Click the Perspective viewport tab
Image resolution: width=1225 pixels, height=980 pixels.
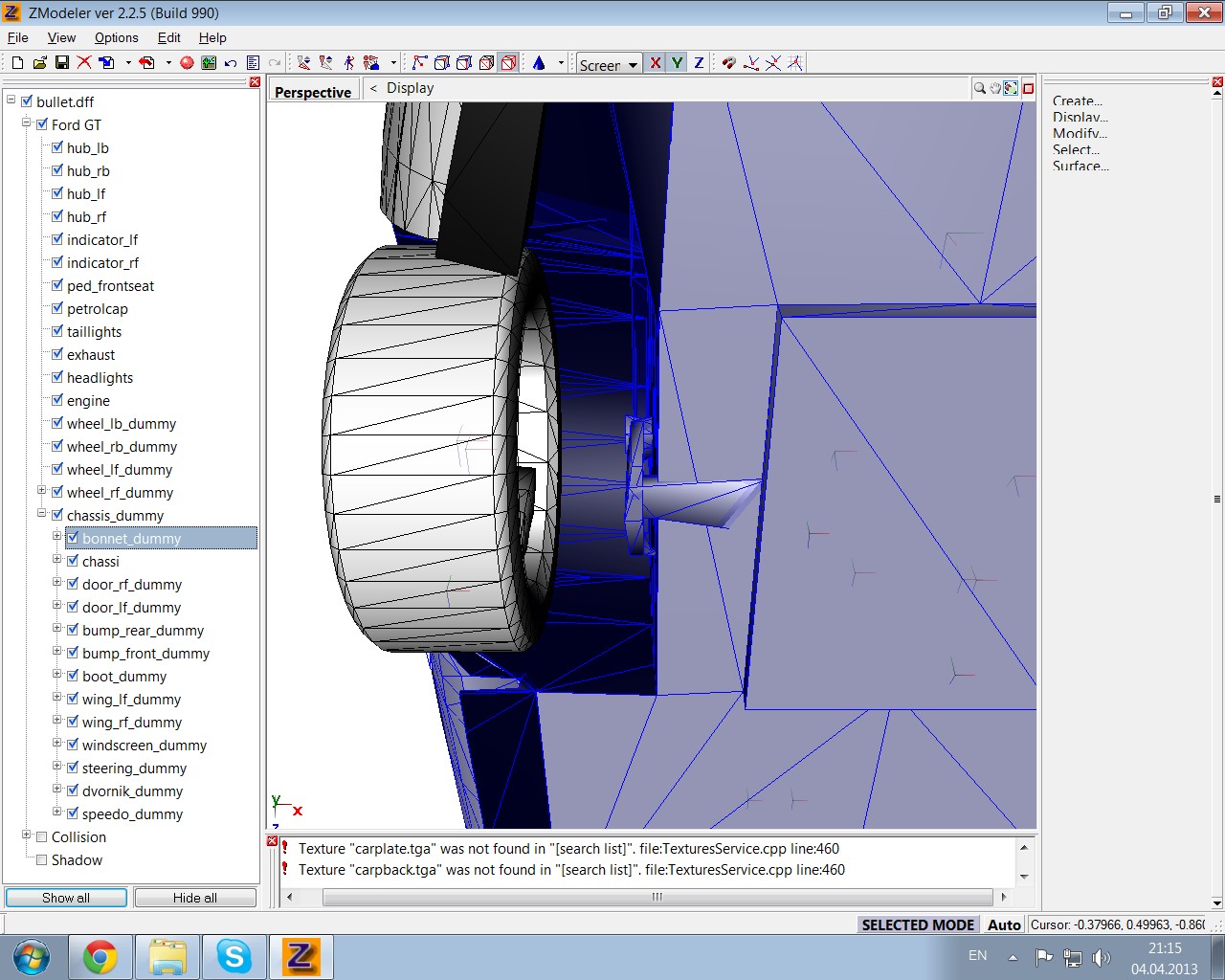pos(312,92)
